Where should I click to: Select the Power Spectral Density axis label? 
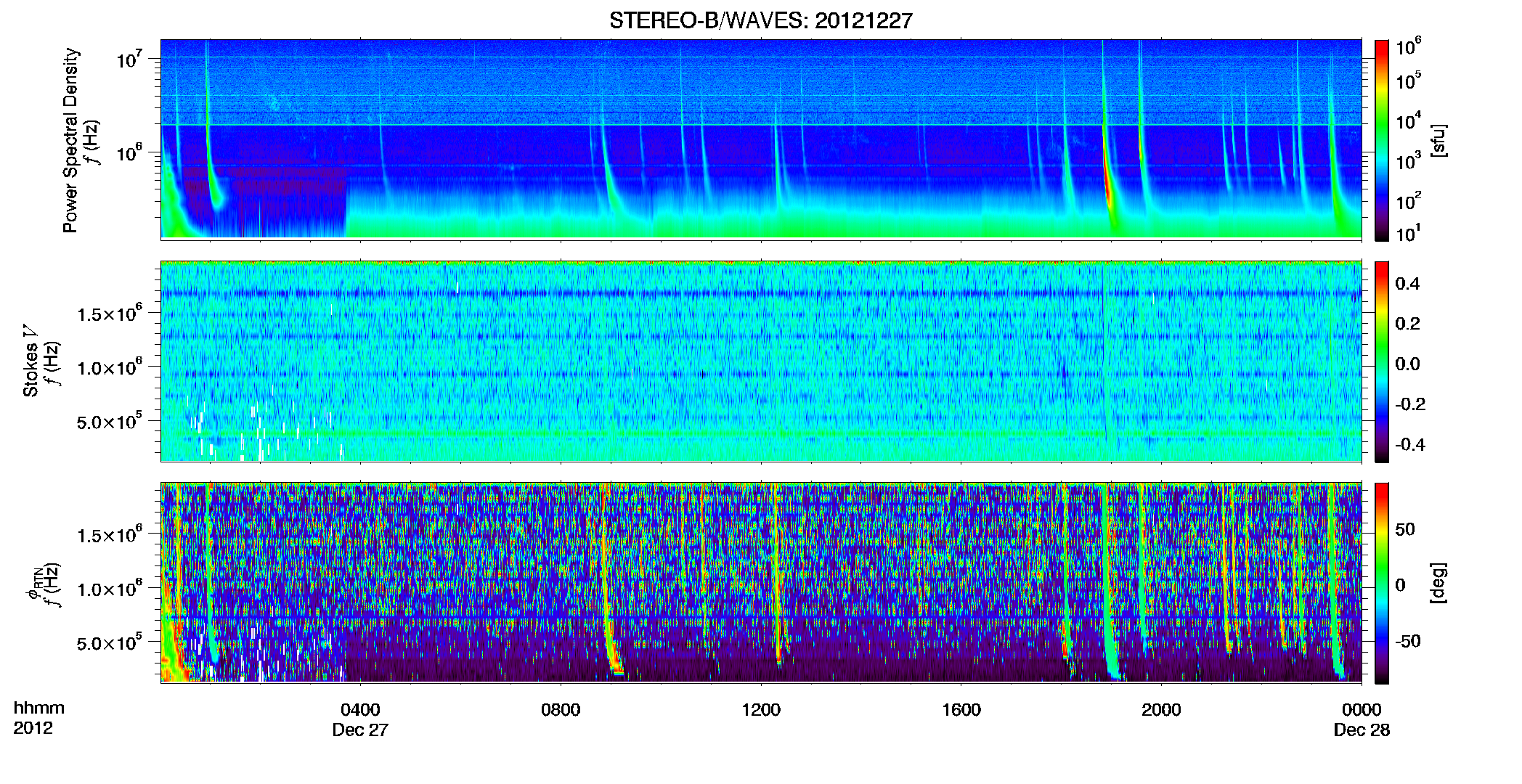[70, 140]
